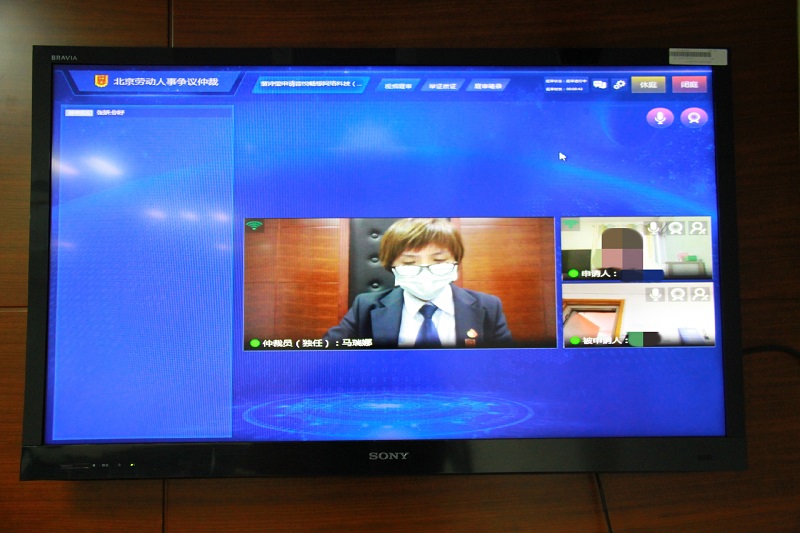Open the chat messages icon in top bar

click(x=600, y=85)
